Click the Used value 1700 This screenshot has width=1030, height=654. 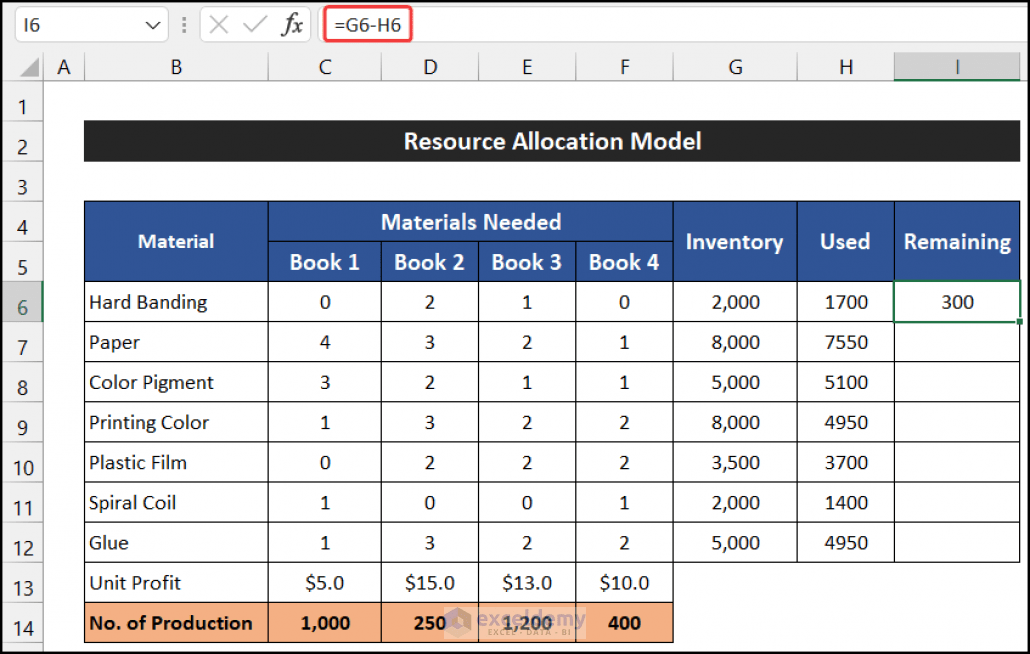click(845, 302)
